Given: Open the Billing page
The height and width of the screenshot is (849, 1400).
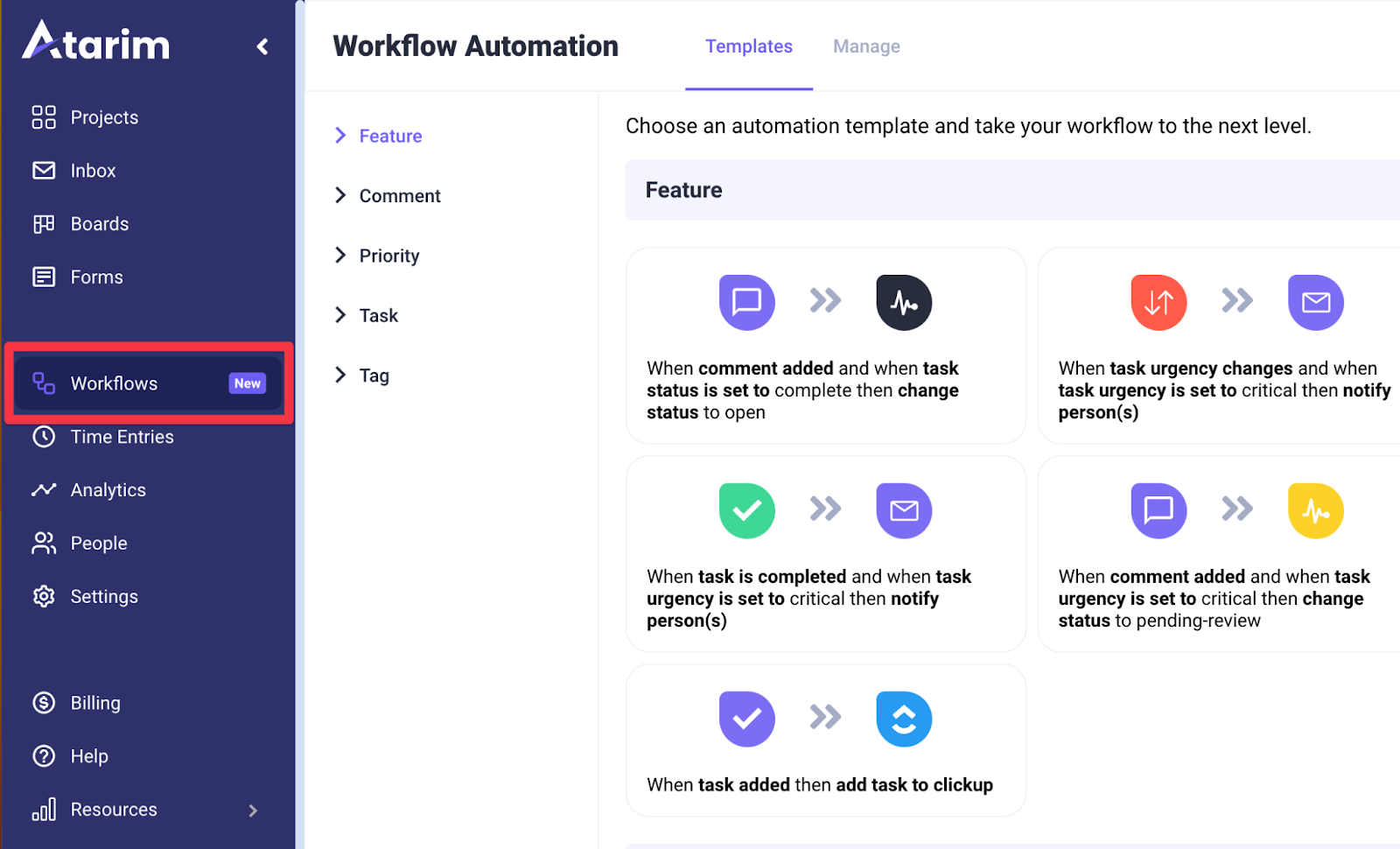Looking at the screenshot, I should point(95,703).
